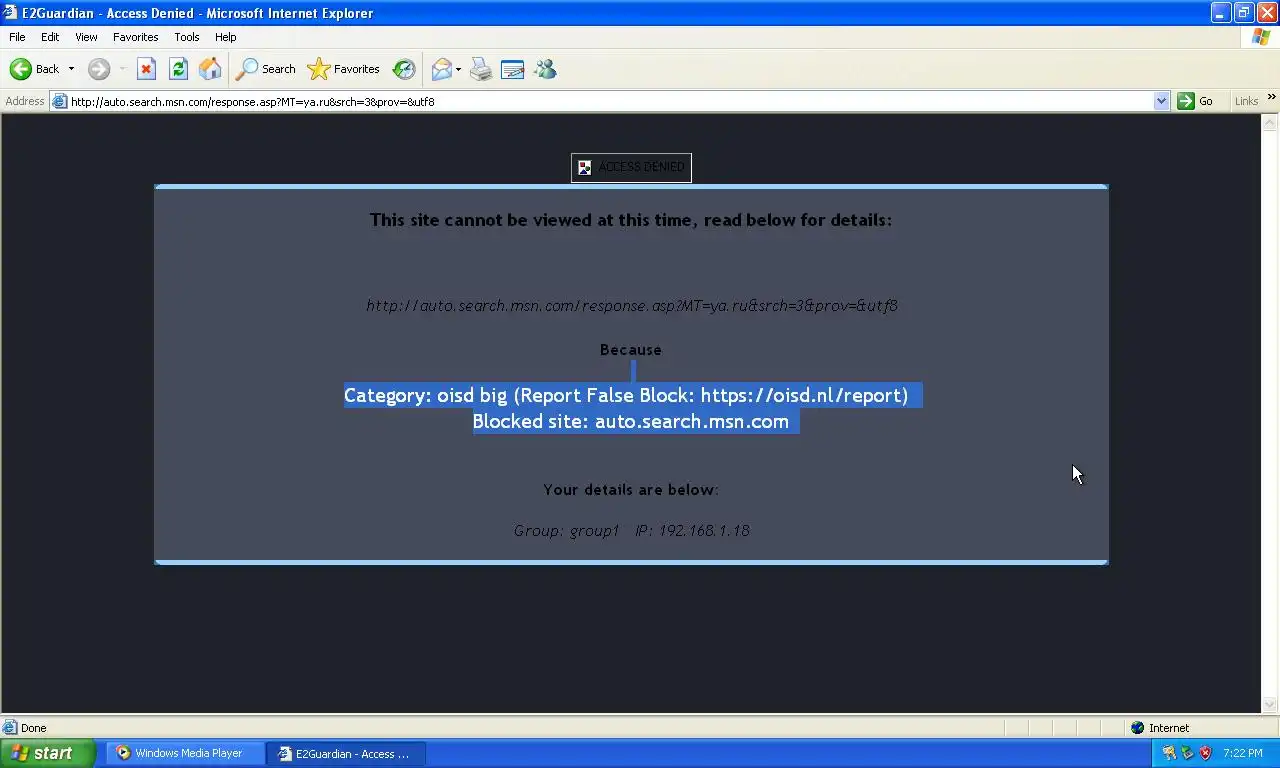Click the red security shield tray icon
Image resolution: width=1280 pixels, height=768 pixels.
pyautogui.click(x=1206, y=753)
